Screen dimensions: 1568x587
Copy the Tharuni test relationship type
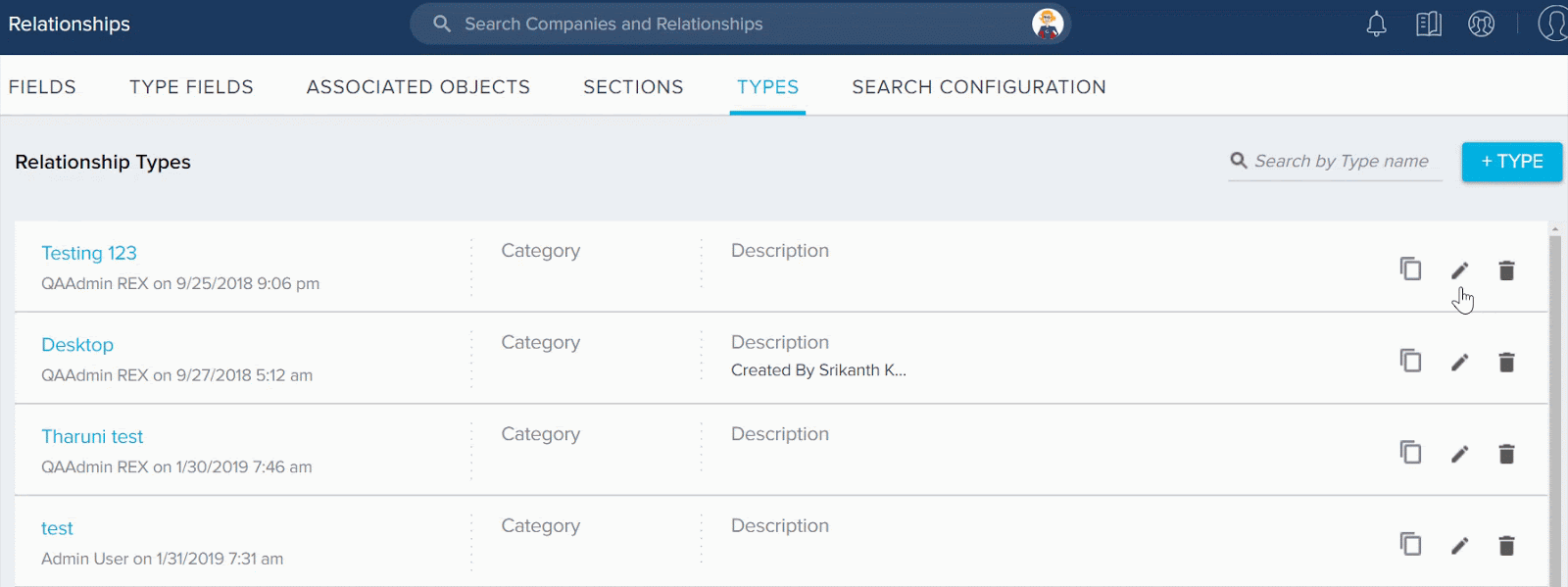click(1410, 452)
